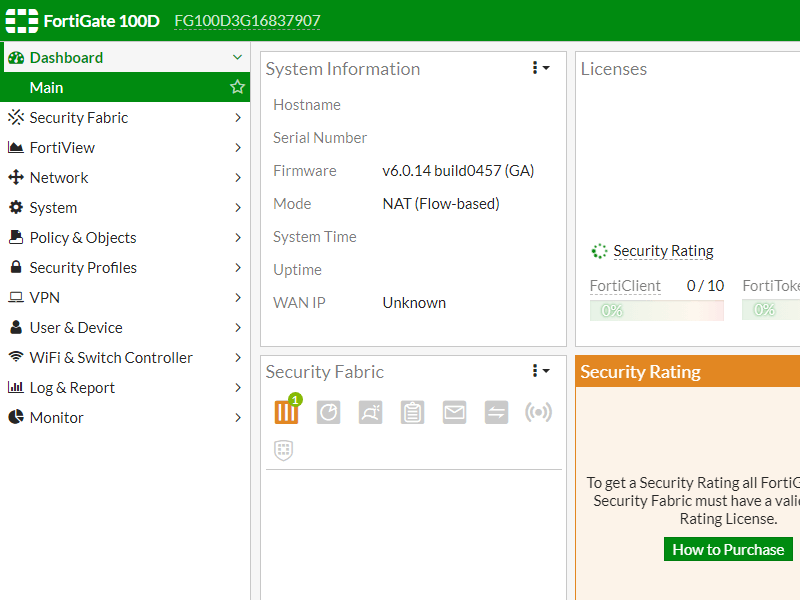This screenshot has width=800, height=600.
Task: Click the Security Rating link in Licenses
Action: tap(663, 251)
